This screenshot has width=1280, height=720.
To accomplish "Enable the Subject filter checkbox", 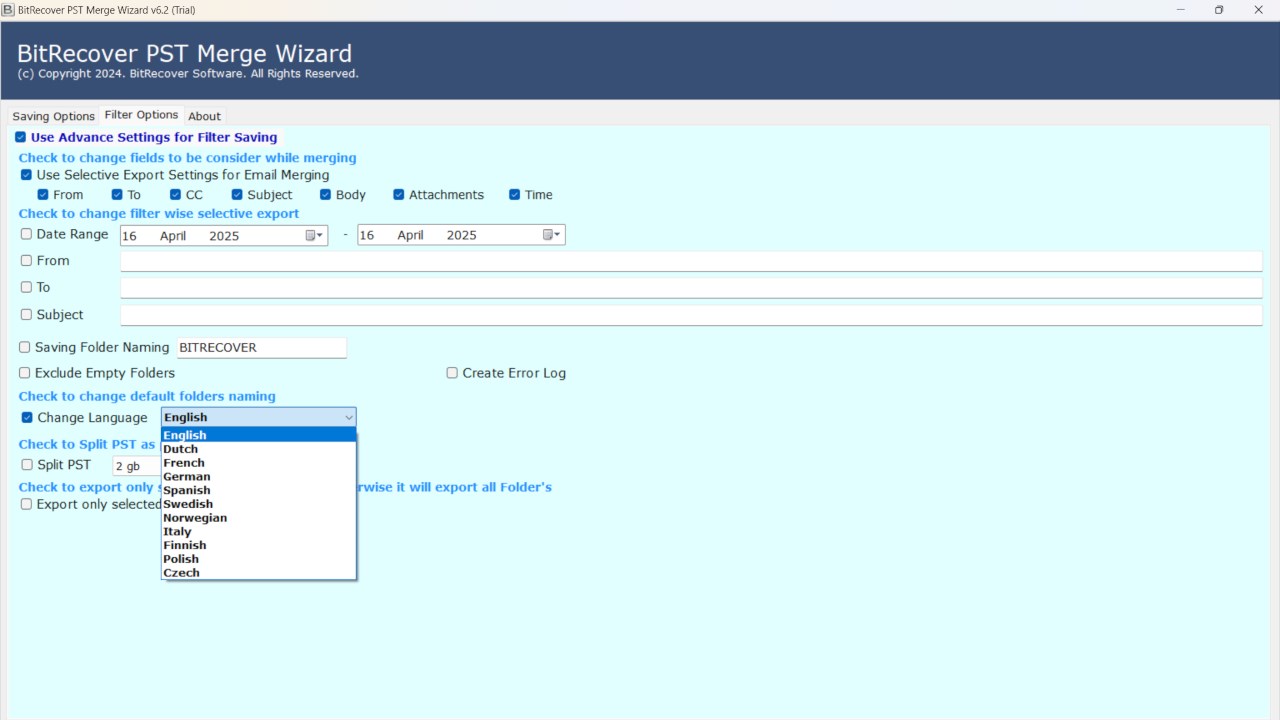I will (x=26, y=314).
